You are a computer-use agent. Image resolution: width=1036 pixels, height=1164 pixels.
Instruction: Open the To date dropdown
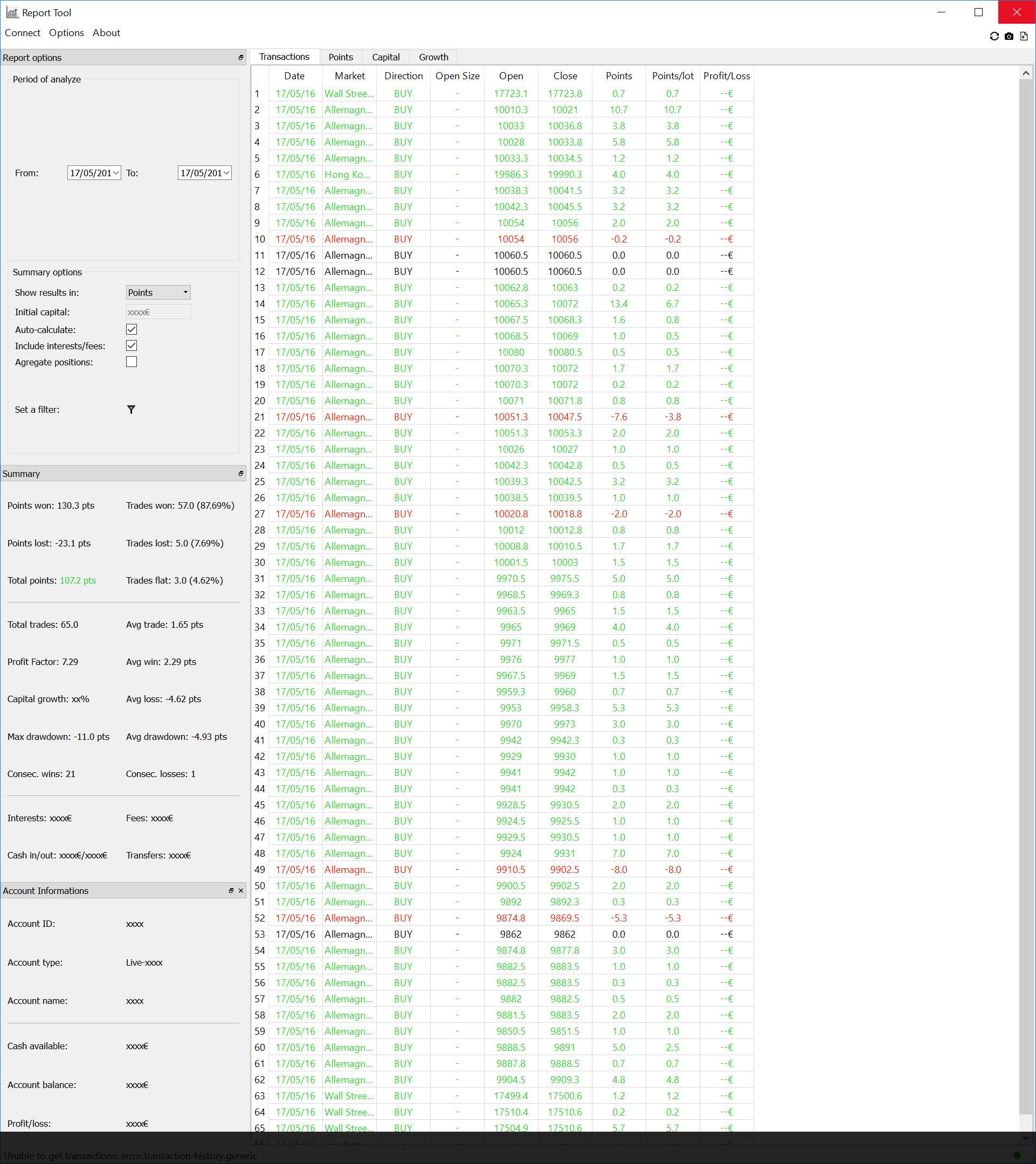[x=227, y=173]
